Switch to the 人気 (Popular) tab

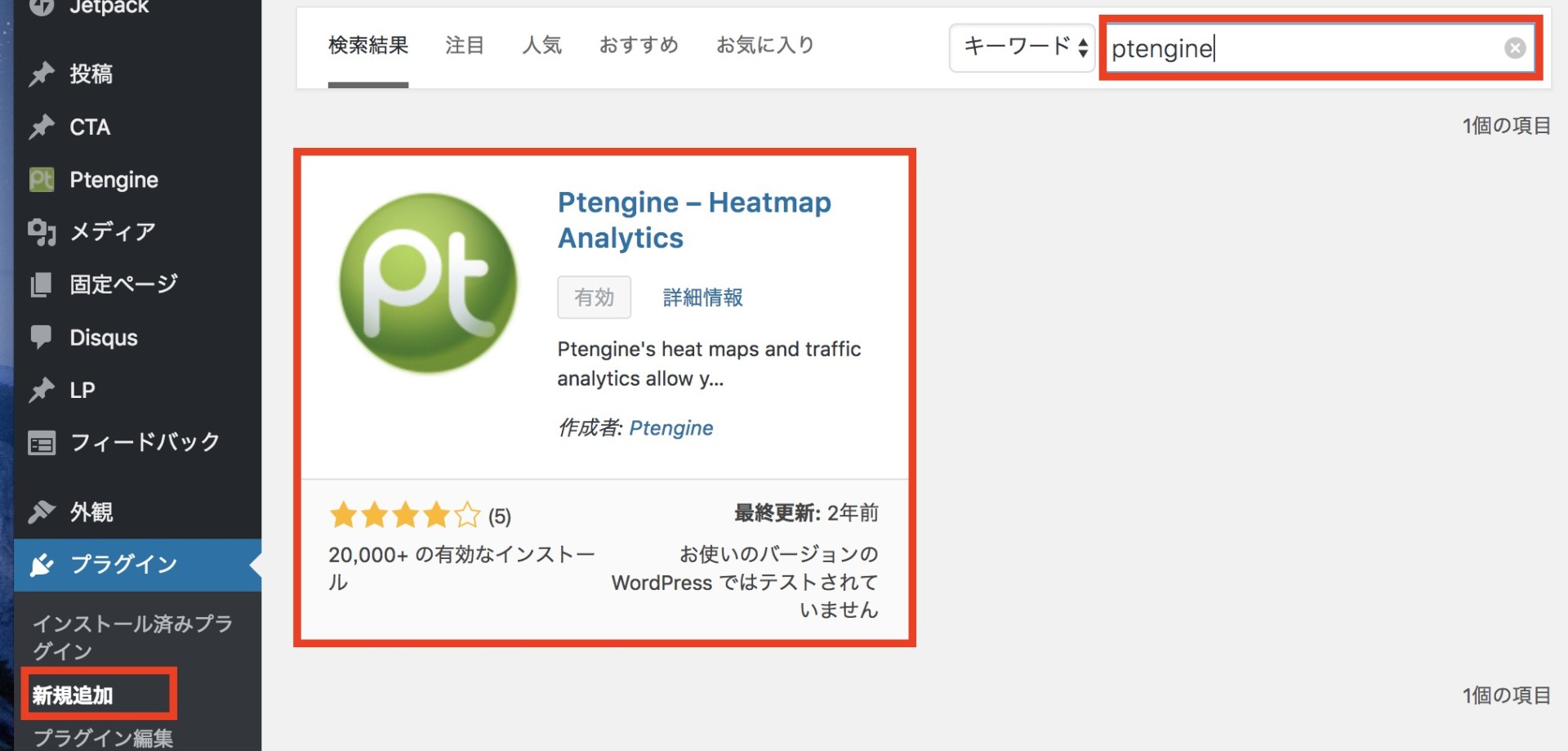541,46
